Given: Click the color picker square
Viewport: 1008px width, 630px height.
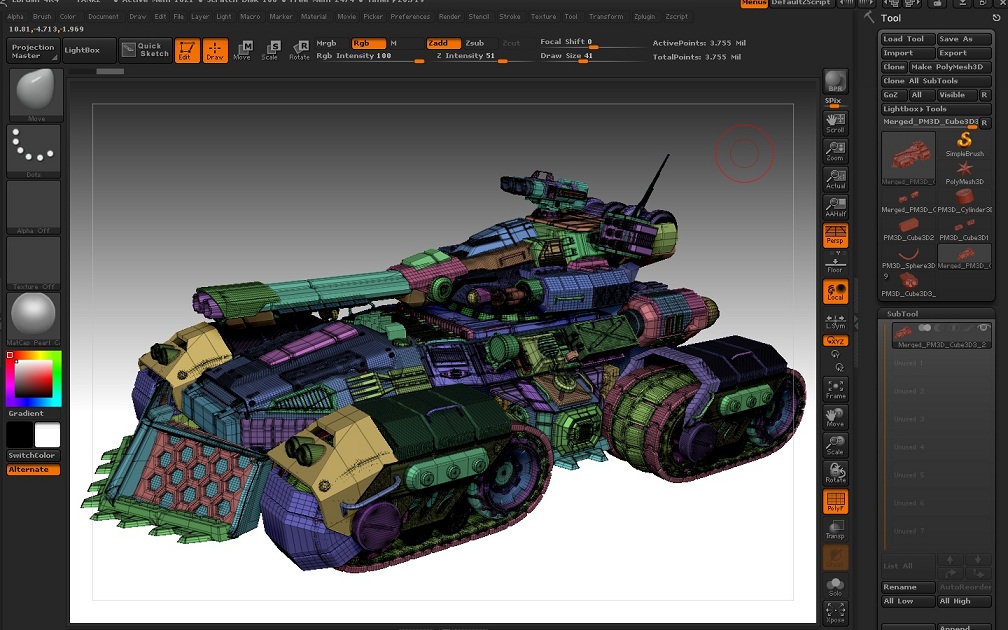Looking at the screenshot, I should pos(33,379).
